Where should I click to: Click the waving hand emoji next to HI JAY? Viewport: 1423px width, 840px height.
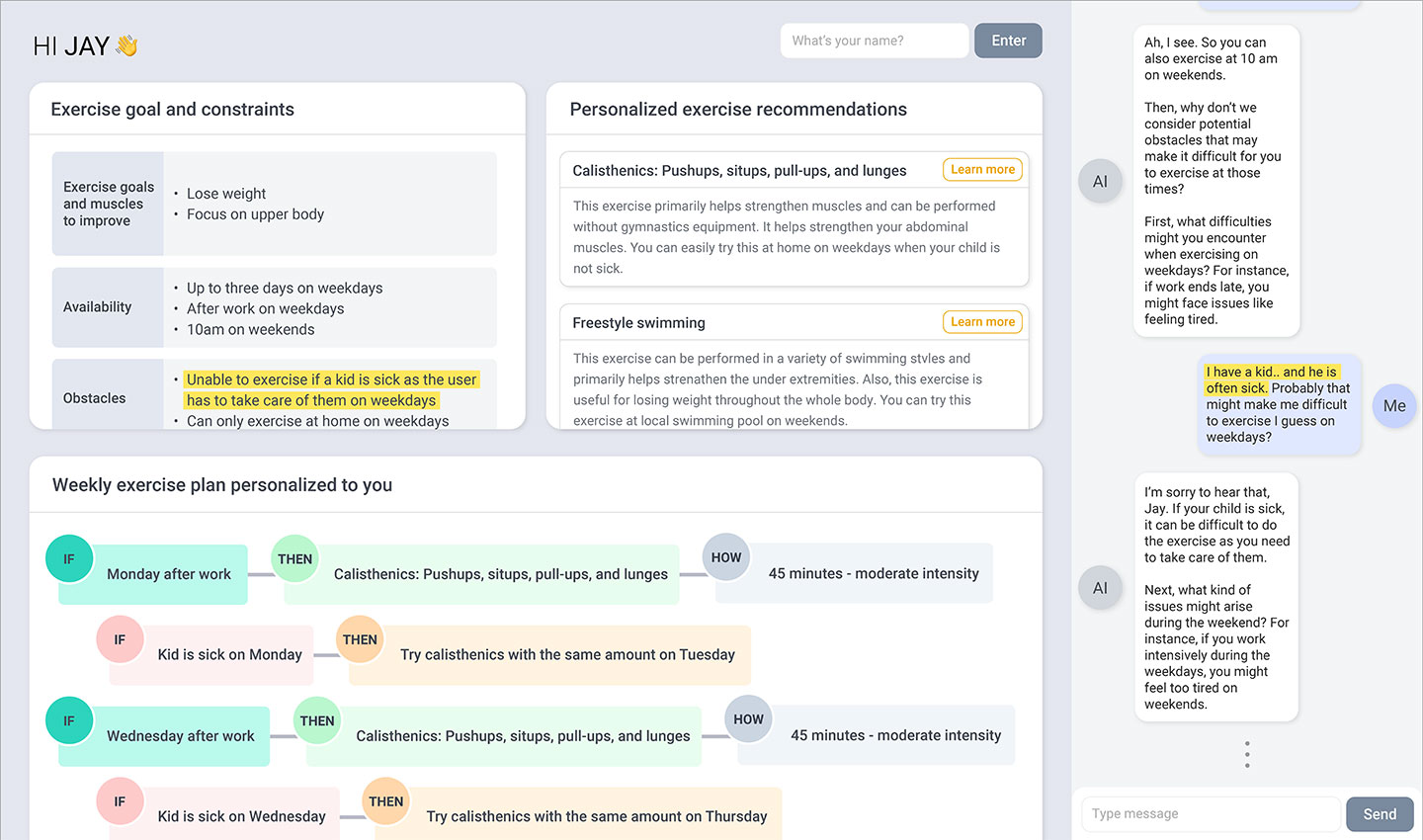126,45
